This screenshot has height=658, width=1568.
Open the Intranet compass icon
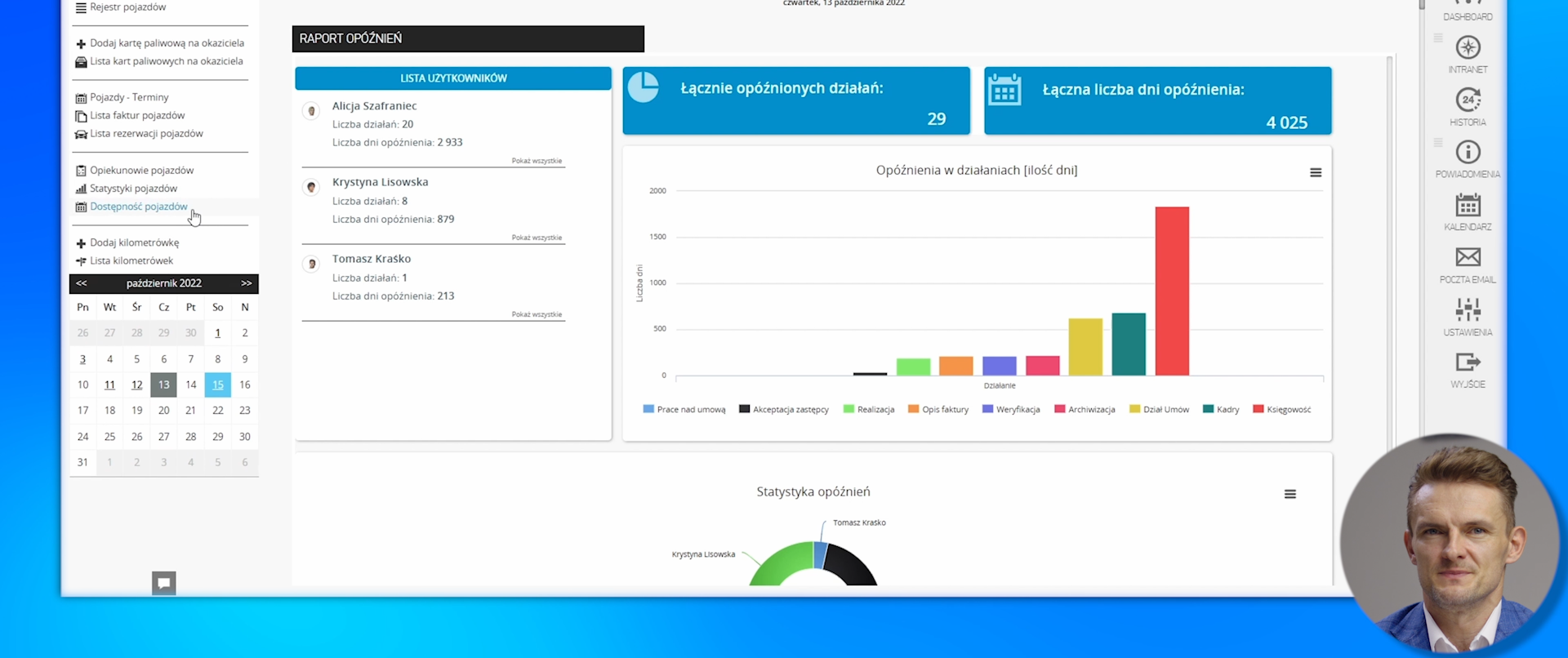pyautogui.click(x=1468, y=48)
